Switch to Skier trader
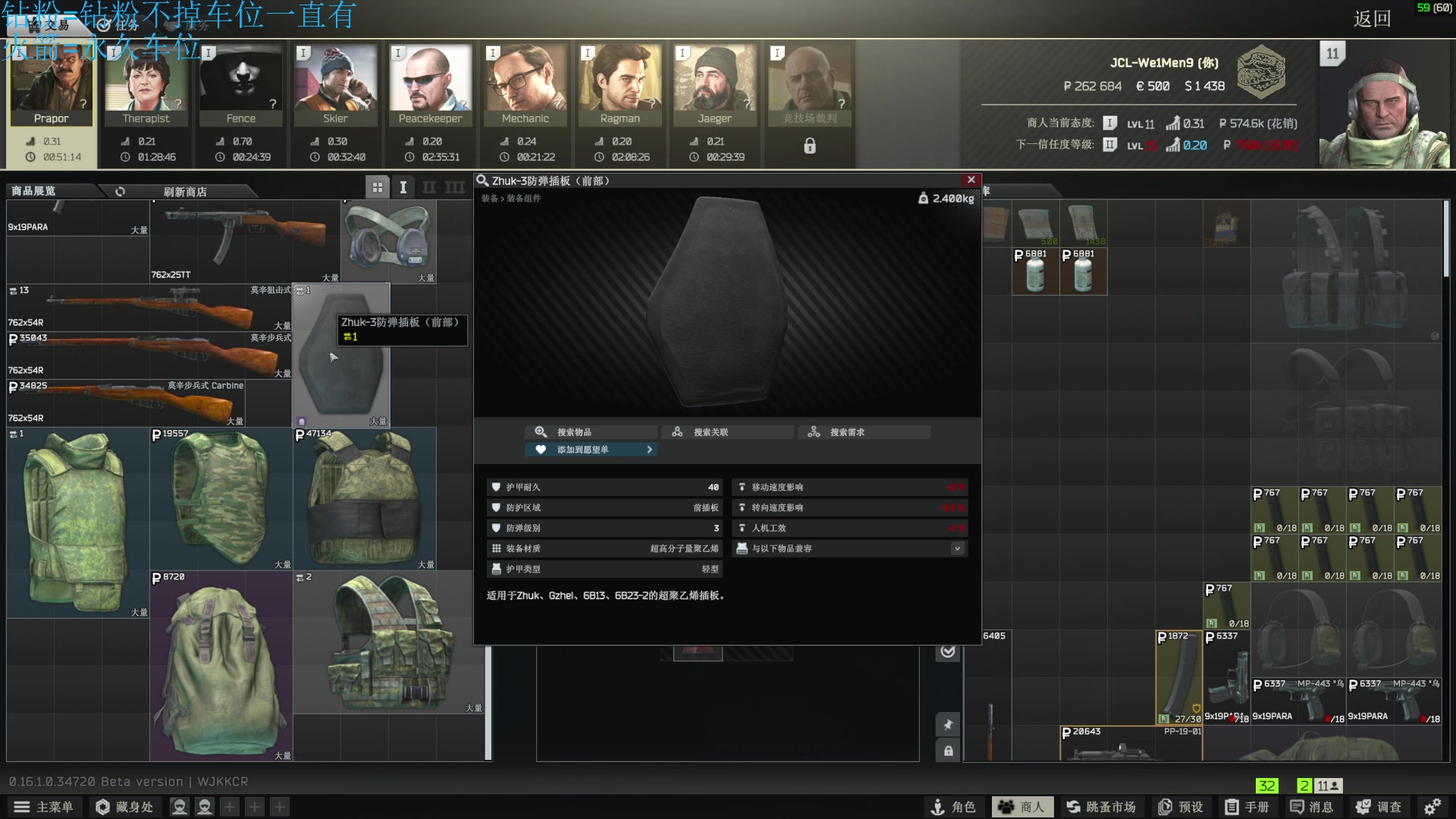 [x=335, y=85]
